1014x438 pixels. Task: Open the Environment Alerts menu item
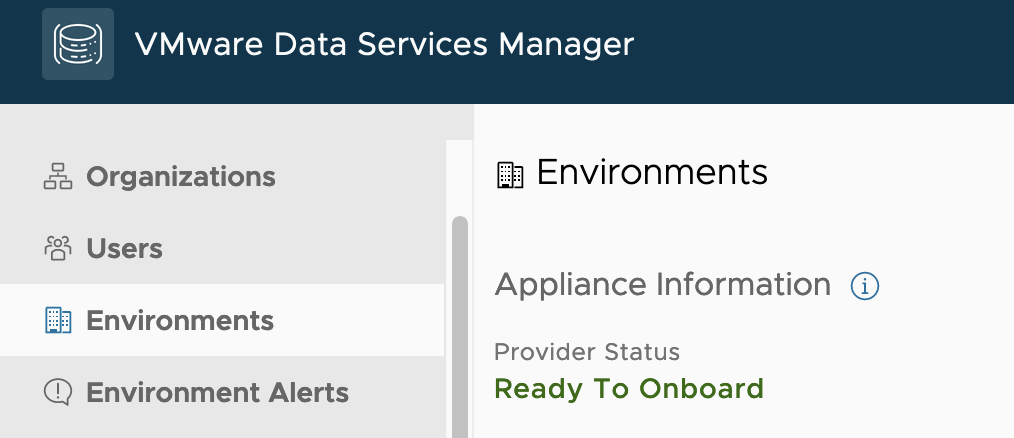217,393
